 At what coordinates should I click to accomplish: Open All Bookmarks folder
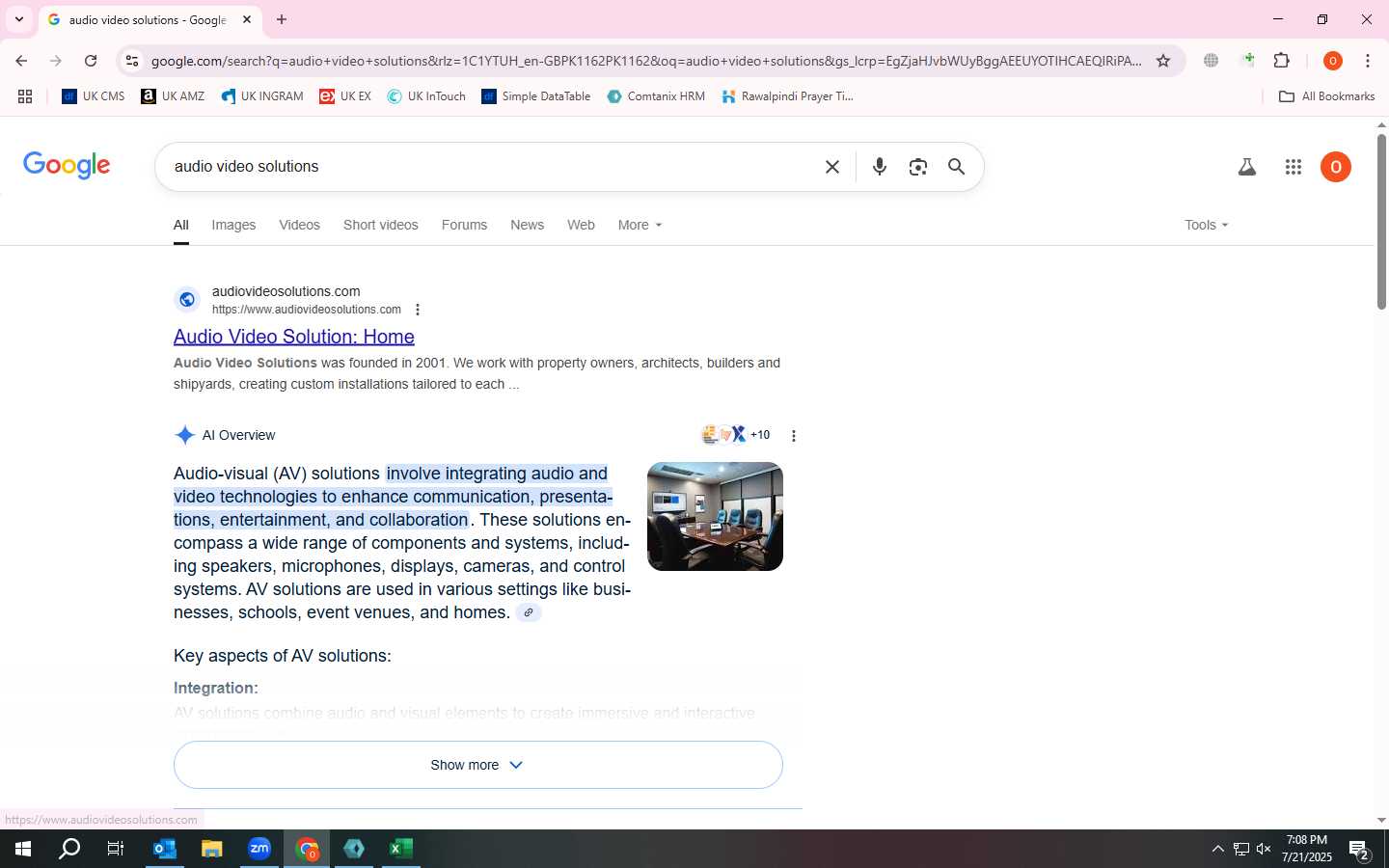click(x=1326, y=96)
